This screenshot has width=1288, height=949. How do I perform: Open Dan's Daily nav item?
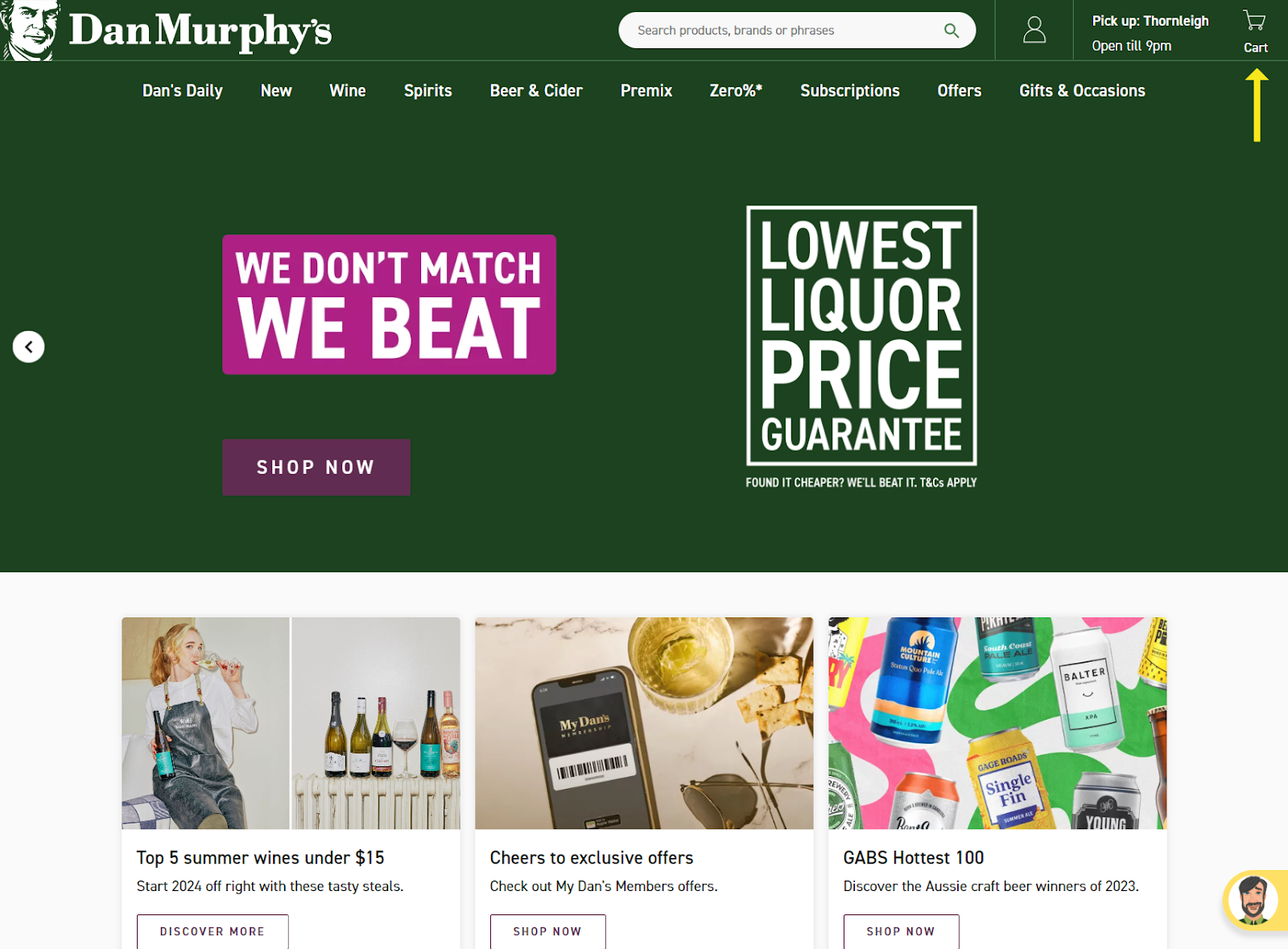coord(183,91)
